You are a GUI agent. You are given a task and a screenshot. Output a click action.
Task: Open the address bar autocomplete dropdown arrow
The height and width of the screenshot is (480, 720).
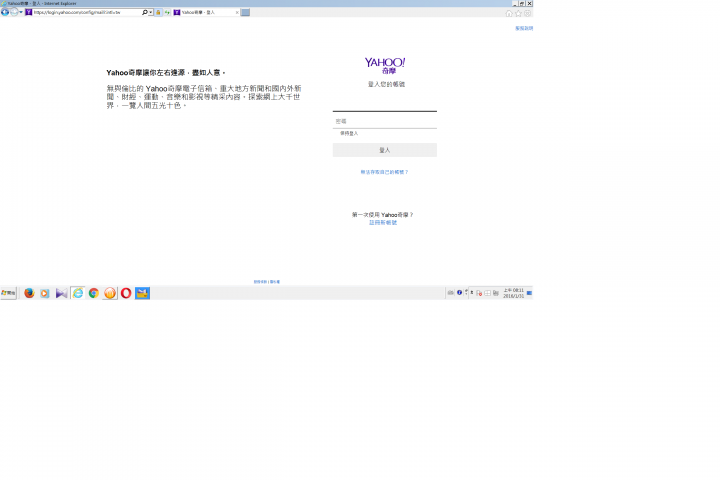pos(151,12)
